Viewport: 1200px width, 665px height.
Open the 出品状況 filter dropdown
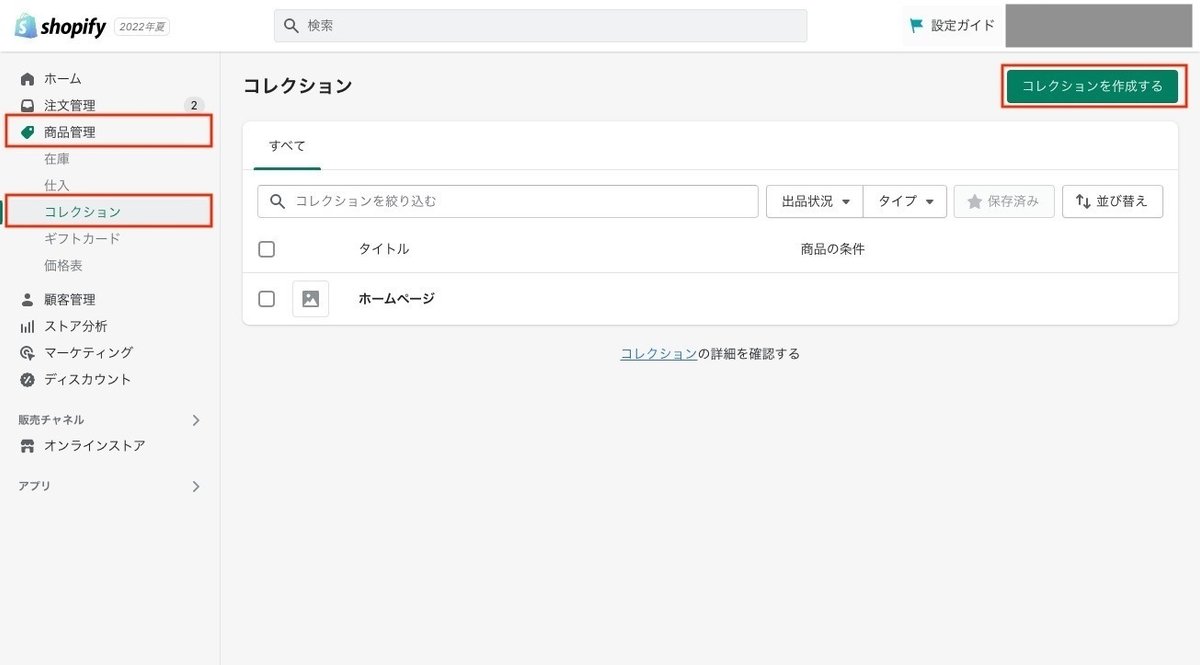pyautogui.click(x=815, y=201)
